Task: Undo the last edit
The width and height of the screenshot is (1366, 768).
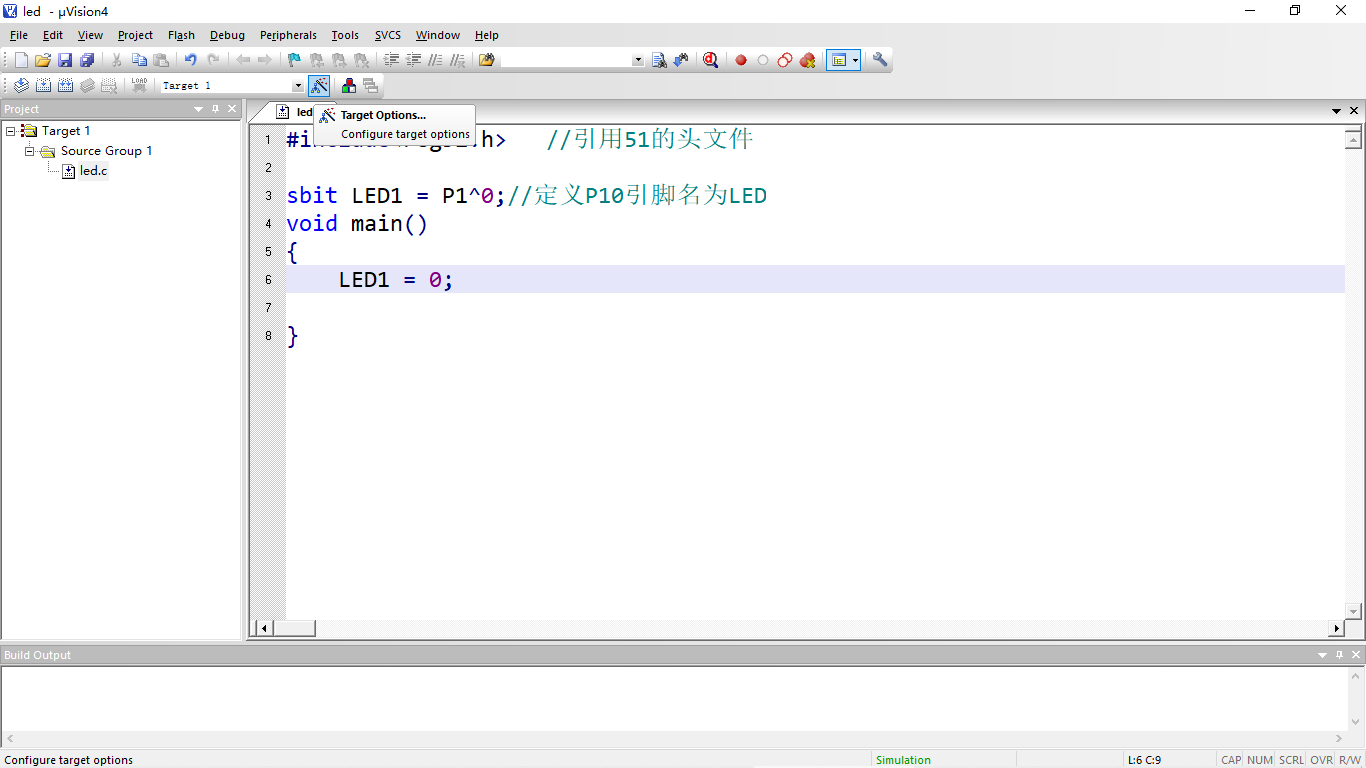Action: click(x=190, y=60)
